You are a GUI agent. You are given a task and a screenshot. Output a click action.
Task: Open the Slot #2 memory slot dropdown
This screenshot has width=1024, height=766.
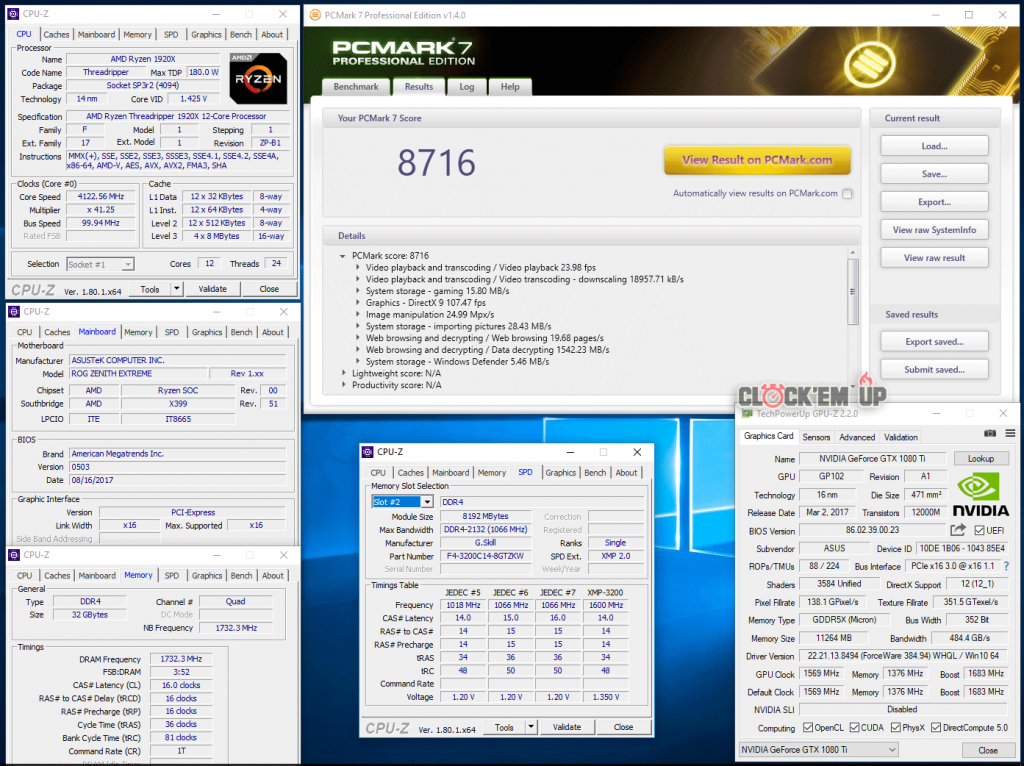[402, 501]
